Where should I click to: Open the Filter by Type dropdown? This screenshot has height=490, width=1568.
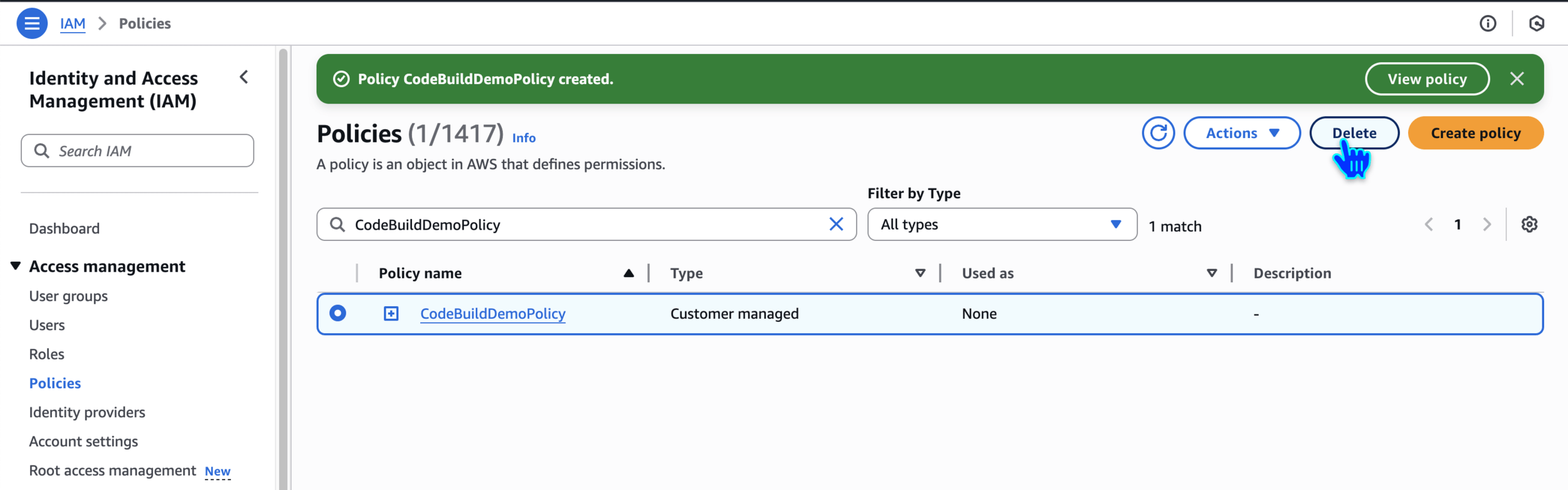(1002, 225)
